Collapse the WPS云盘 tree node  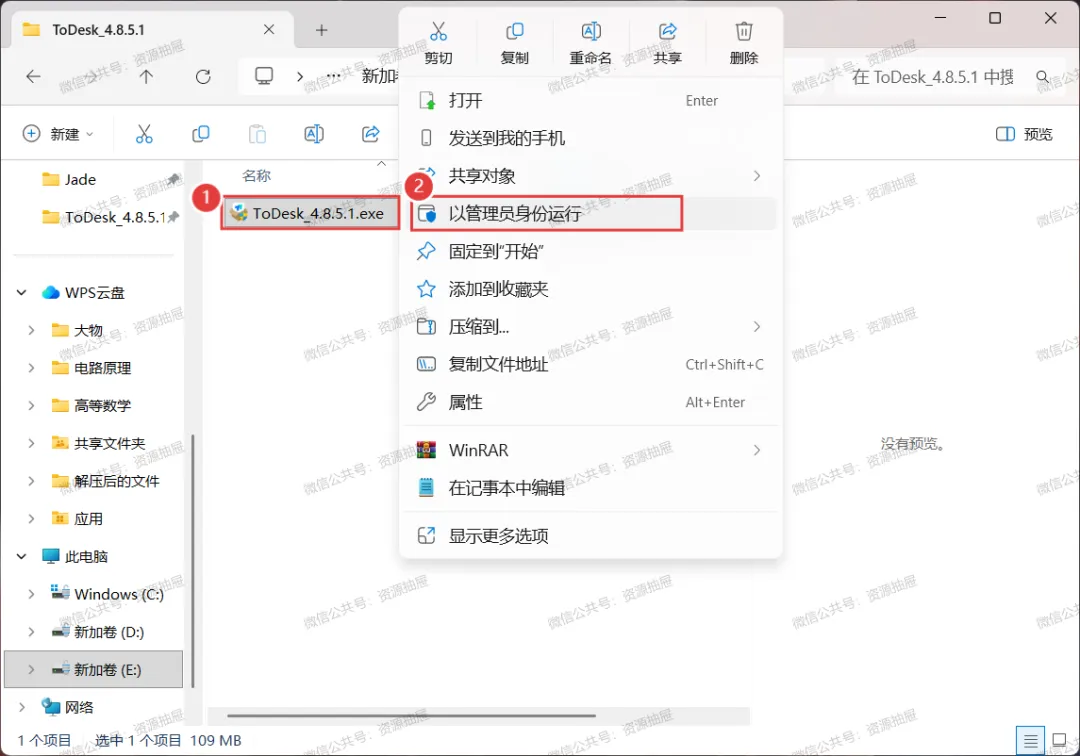[x=21, y=293]
